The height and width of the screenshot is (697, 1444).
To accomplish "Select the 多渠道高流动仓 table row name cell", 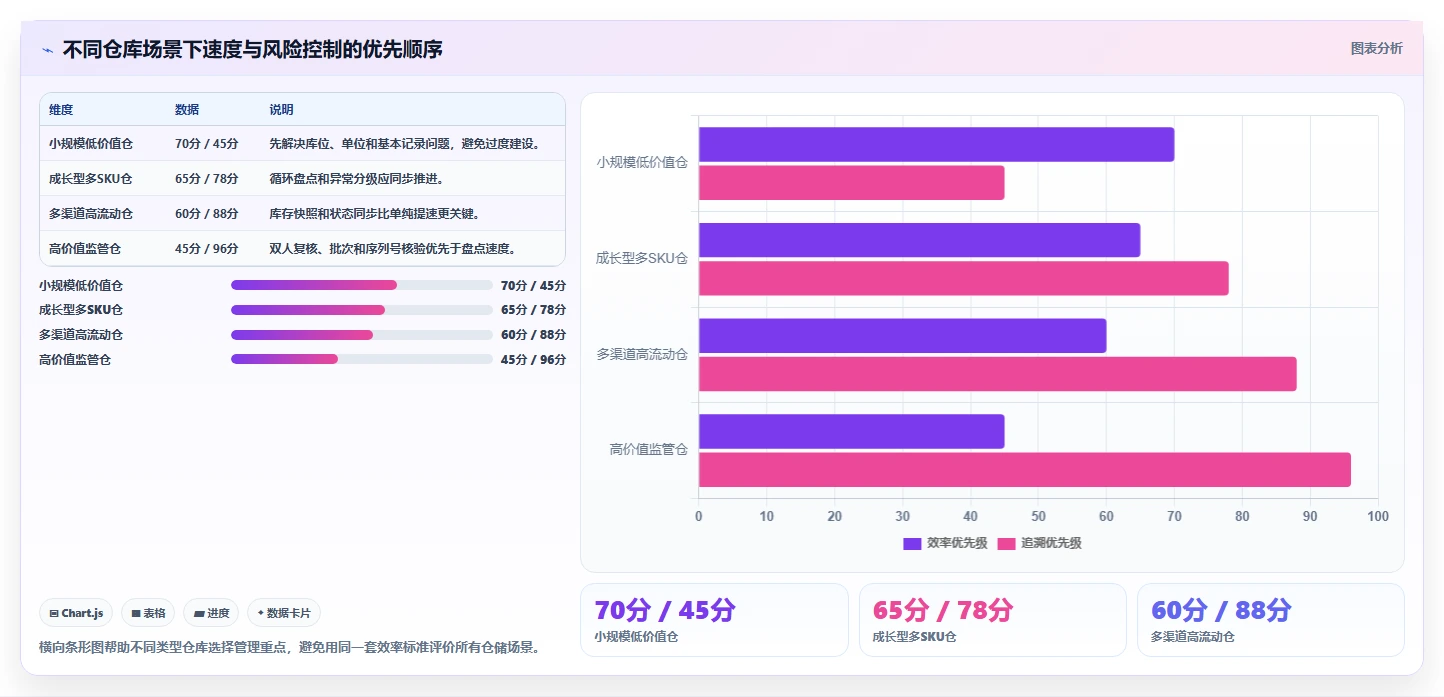I will click(x=91, y=213).
